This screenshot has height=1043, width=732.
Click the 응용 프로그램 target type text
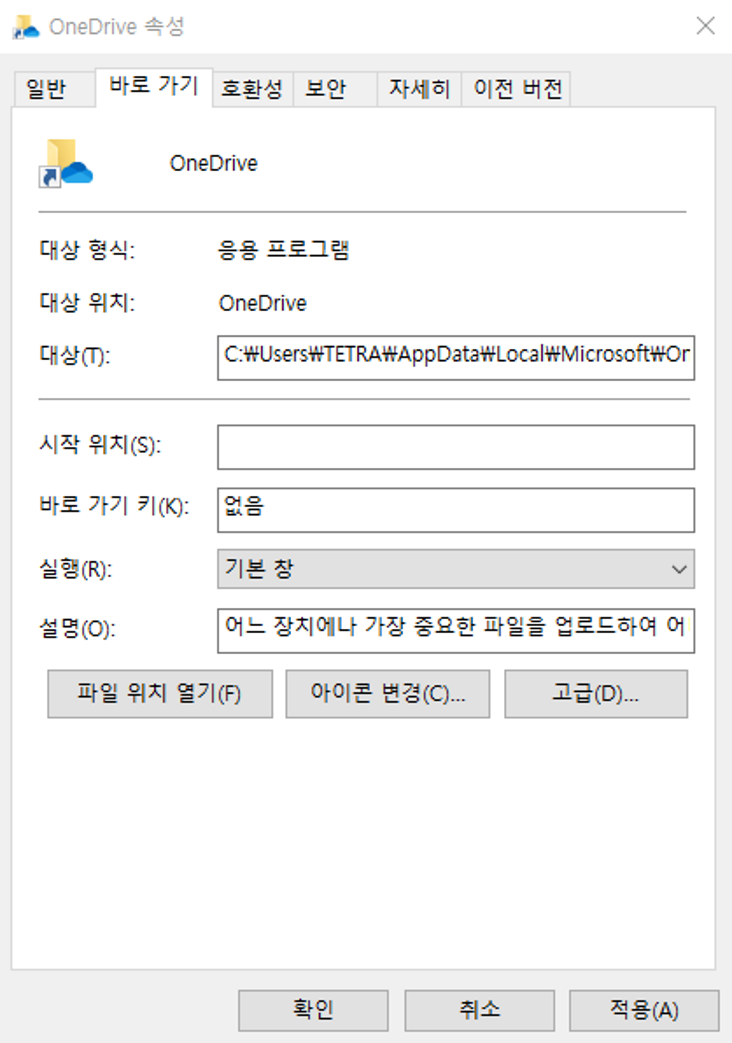pos(283,250)
